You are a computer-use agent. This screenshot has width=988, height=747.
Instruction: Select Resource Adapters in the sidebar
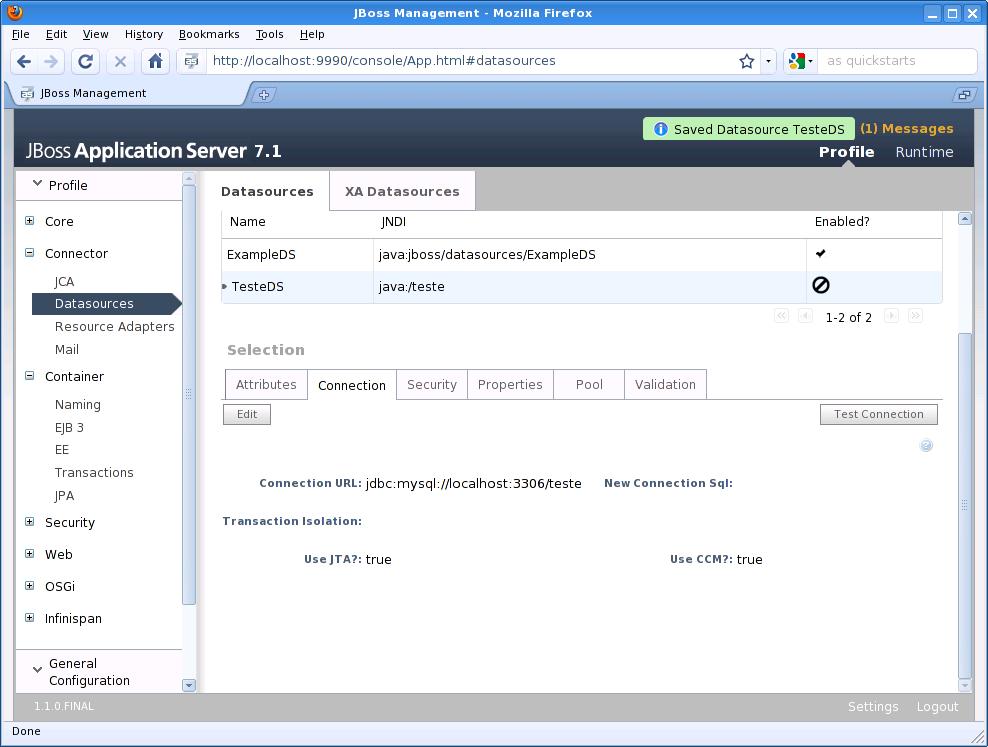(x=115, y=326)
